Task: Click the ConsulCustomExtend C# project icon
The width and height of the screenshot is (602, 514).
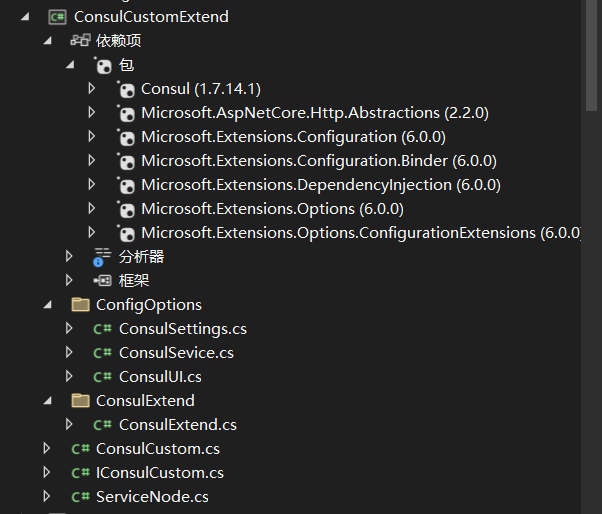Action: (x=57, y=17)
